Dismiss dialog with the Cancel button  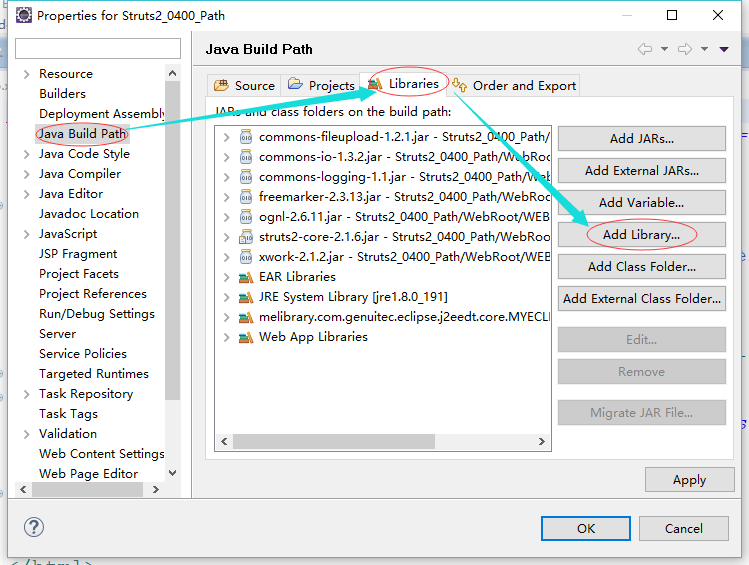tap(684, 528)
